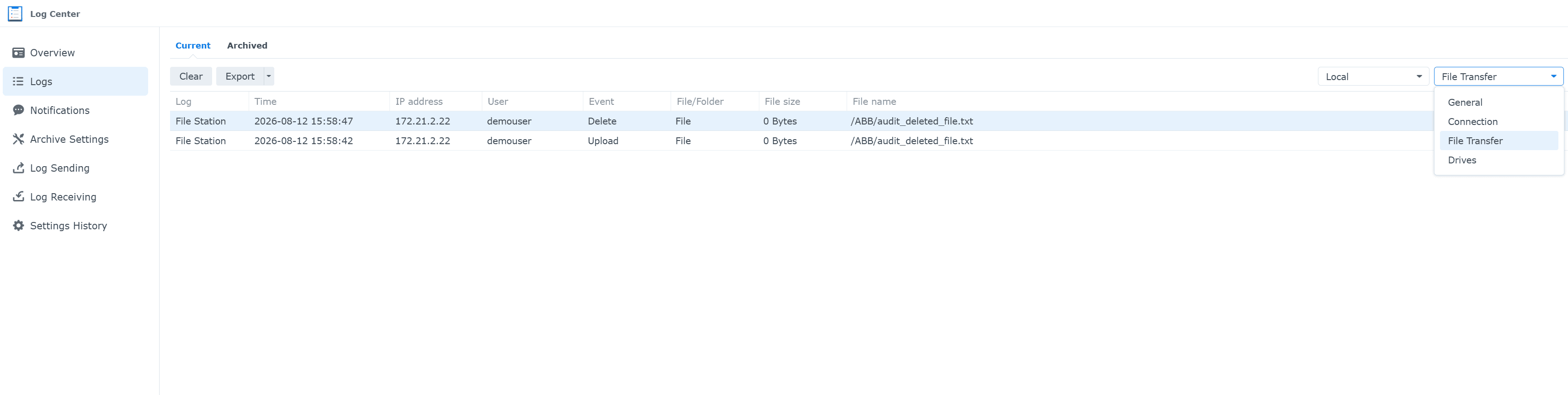Click the Export button
The image size is (1568, 395).
click(x=240, y=76)
